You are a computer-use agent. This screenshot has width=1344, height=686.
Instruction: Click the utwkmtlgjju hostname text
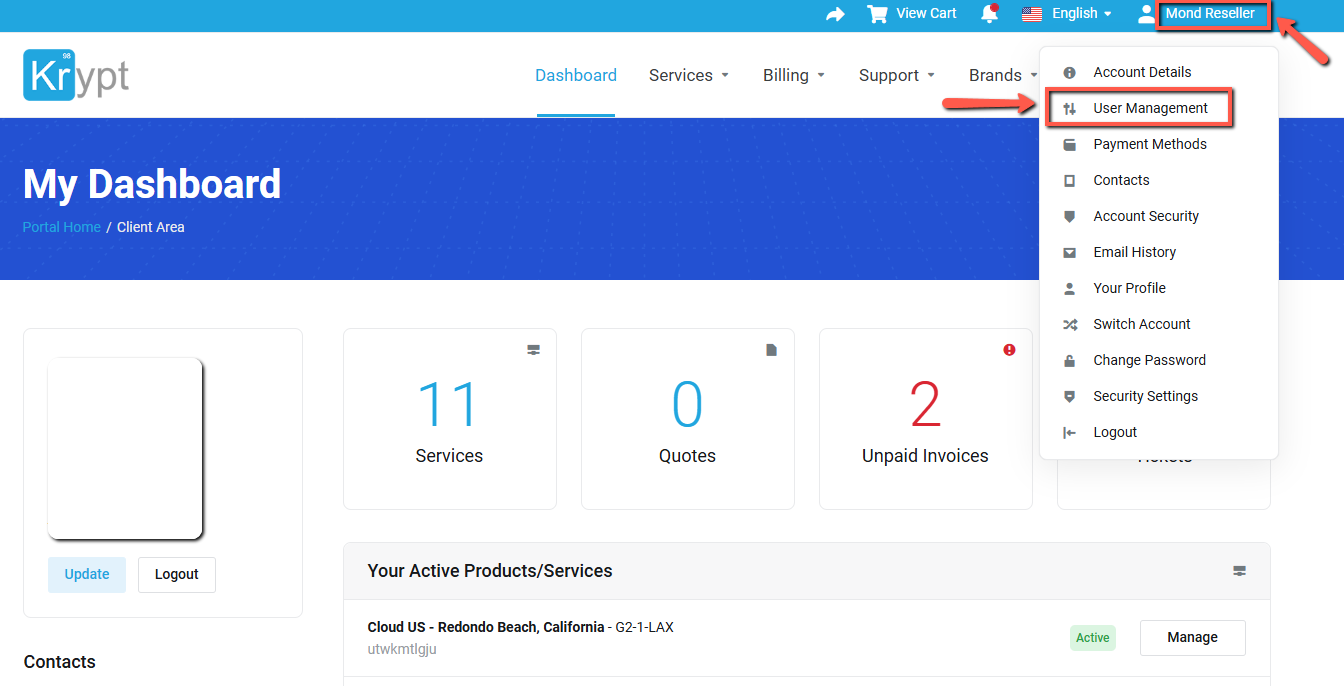[402, 649]
